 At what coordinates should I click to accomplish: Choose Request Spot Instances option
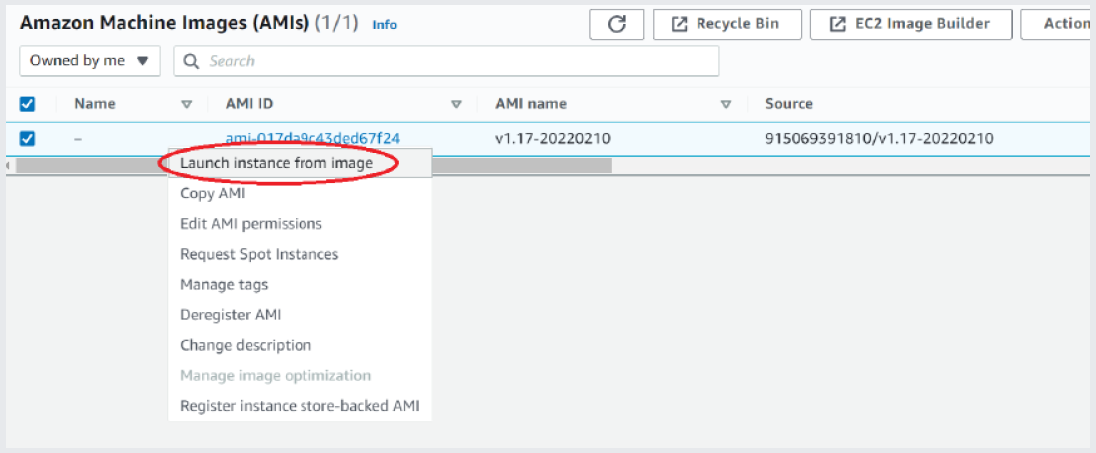coord(259,254)
